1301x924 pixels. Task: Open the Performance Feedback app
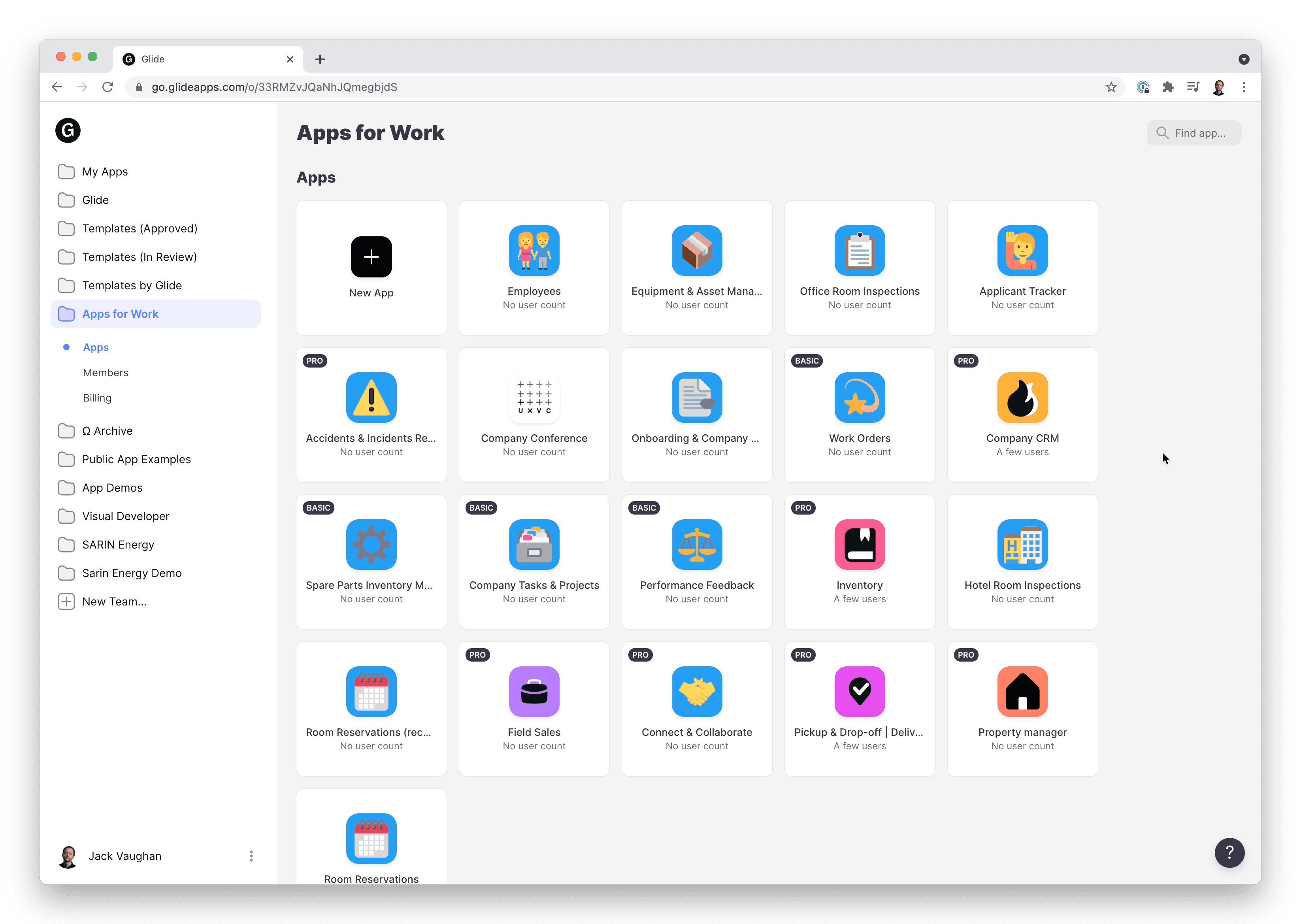[x=696, y=561]
